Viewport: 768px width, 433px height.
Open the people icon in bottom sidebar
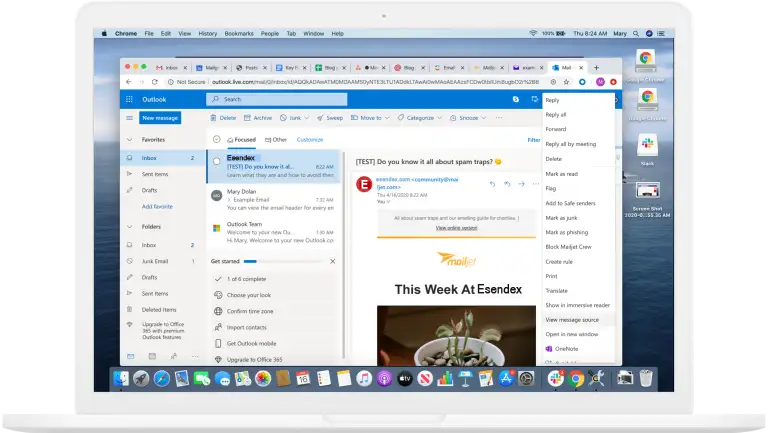pyautogui.click(x=173, y=357)
